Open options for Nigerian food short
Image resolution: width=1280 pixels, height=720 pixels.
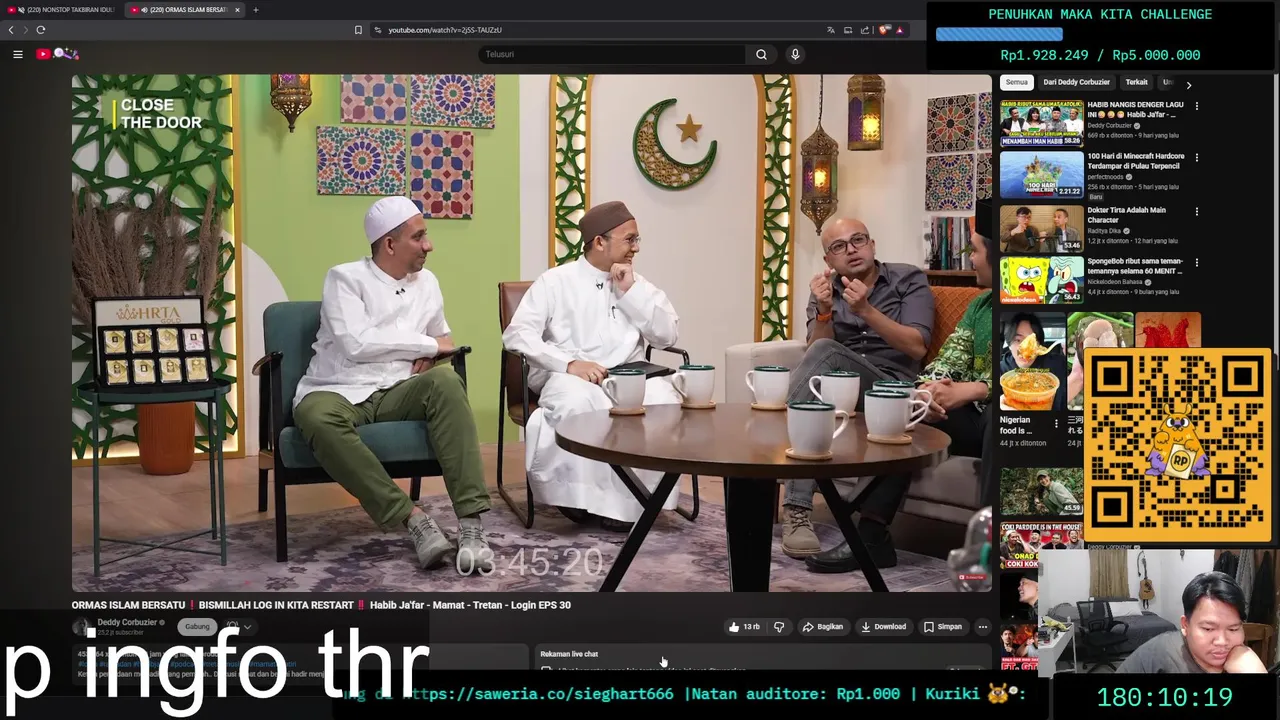tap(1056, 424)
